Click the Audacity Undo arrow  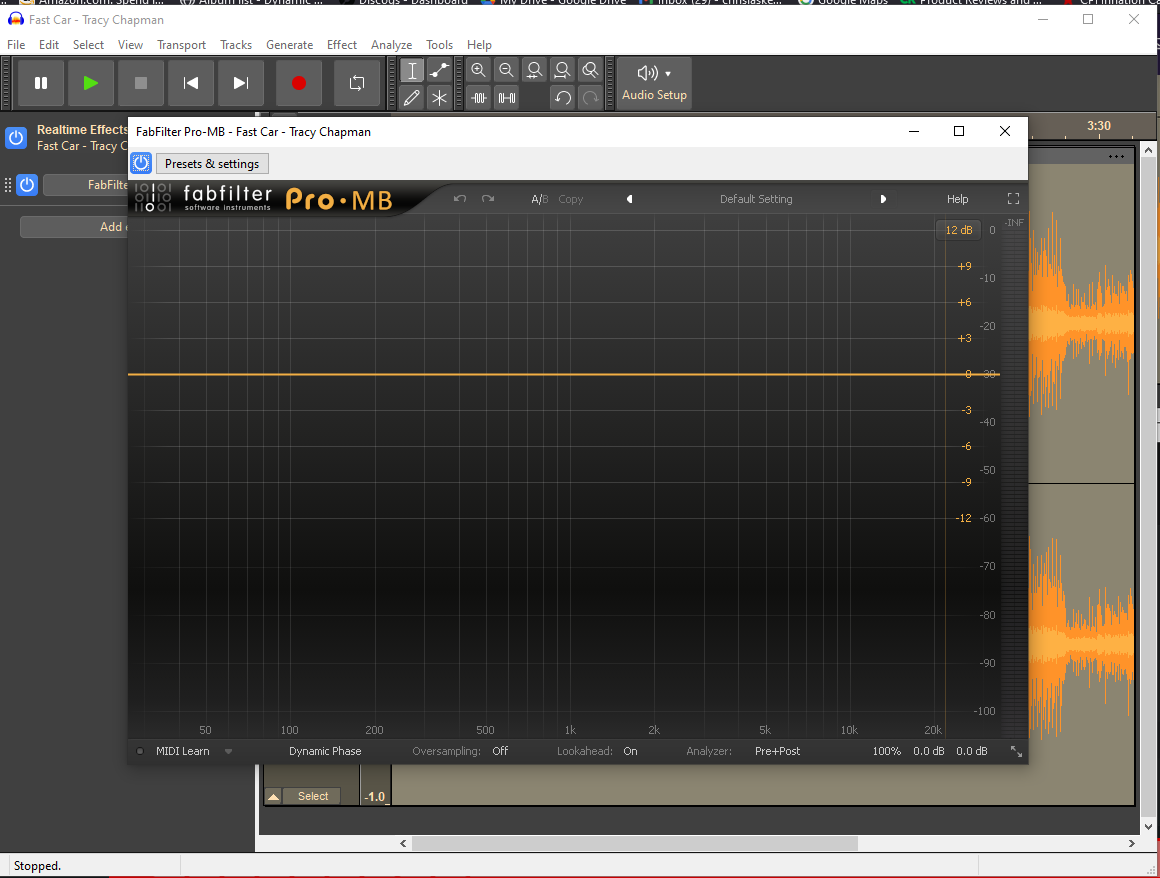point(562,98)
